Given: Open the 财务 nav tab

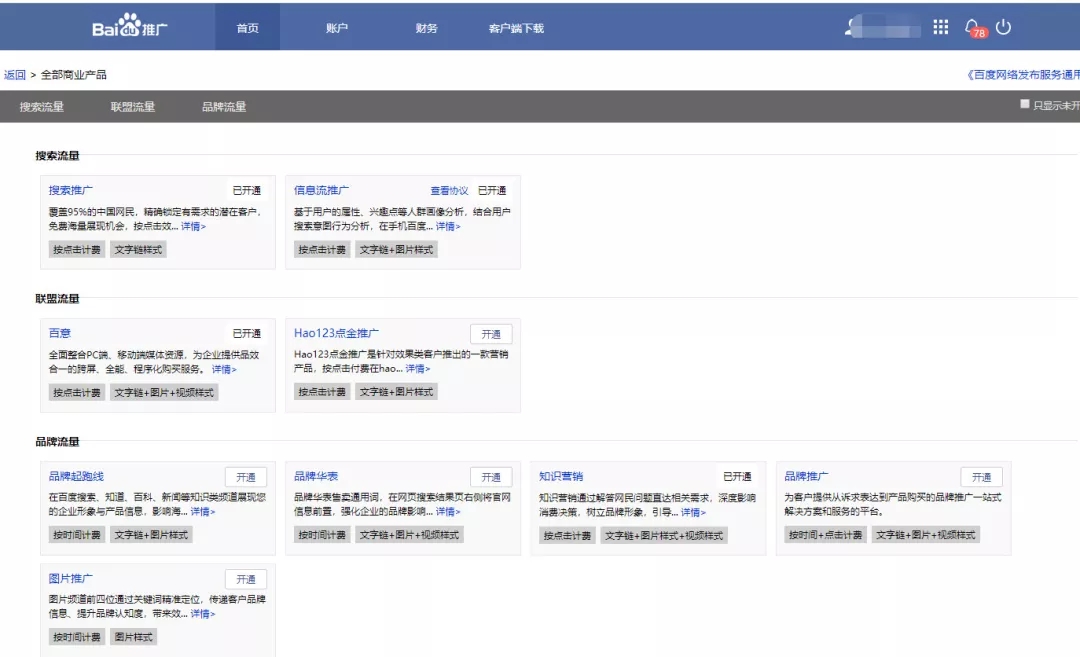Looking at the screenshot, I should pos(426,28).
